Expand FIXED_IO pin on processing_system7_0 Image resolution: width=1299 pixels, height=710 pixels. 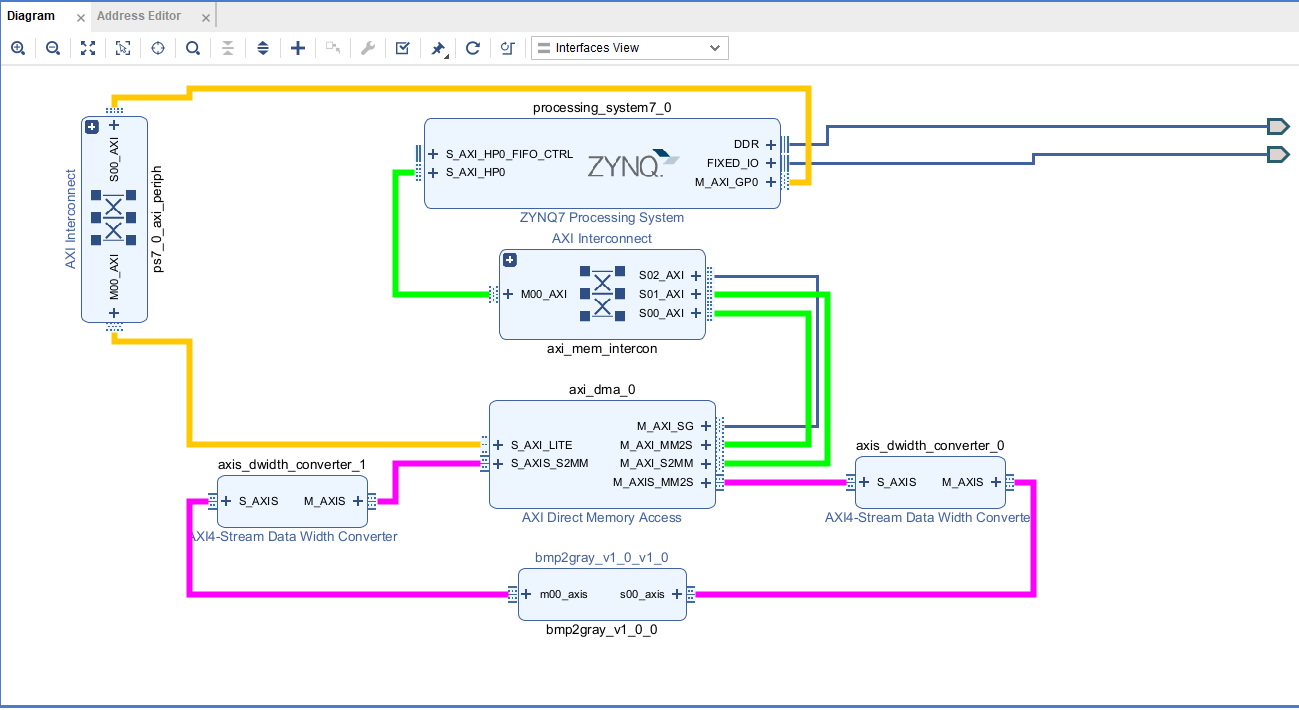coord(771,163)
